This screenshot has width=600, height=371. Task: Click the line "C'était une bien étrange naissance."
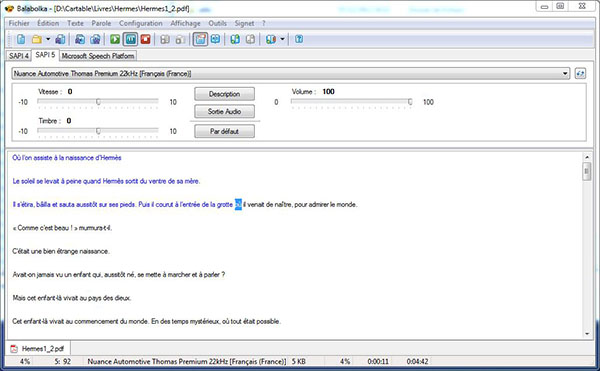pos(61,251)
